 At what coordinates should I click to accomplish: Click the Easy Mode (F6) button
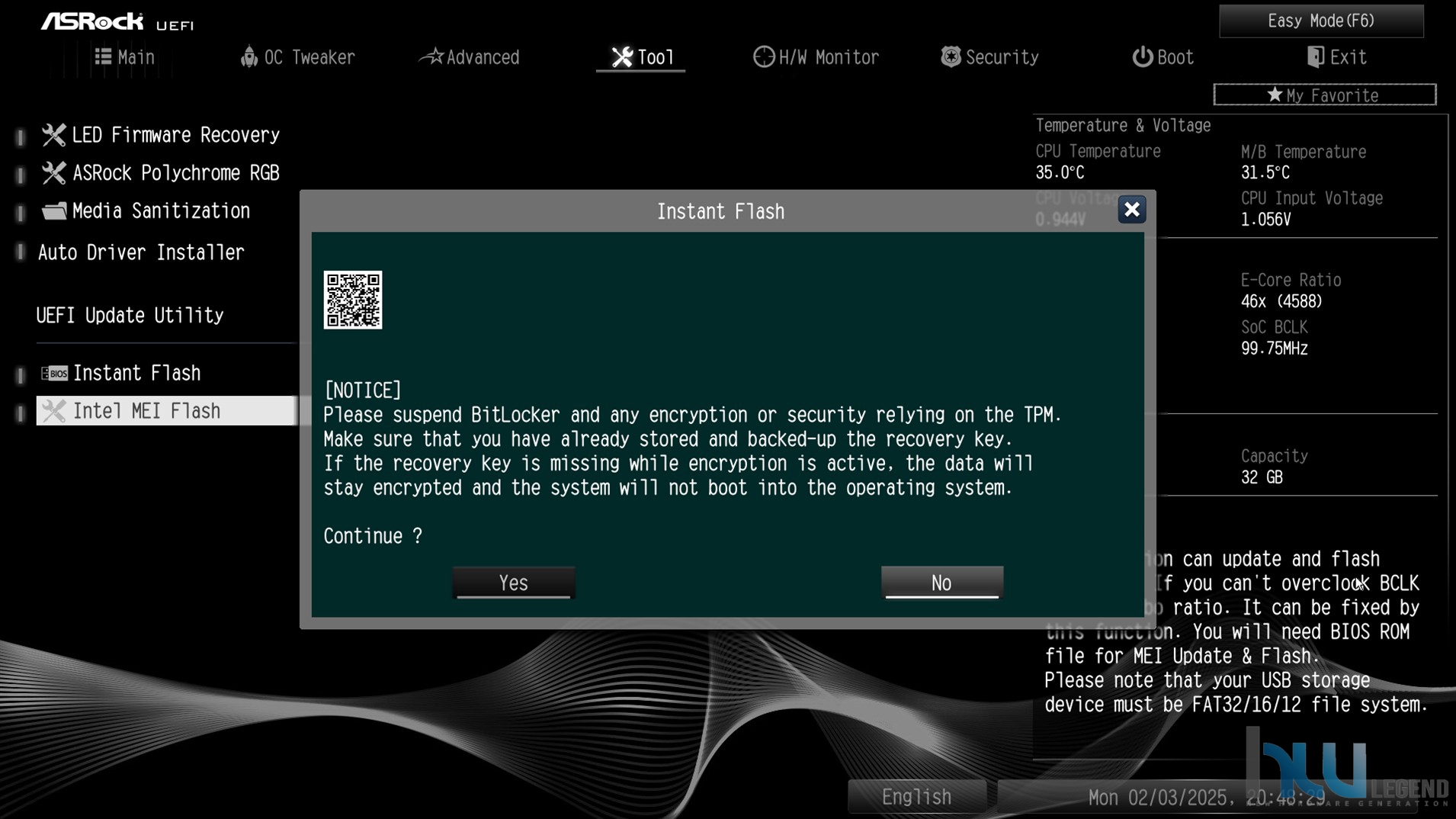pyautogui.click(x=1321, y=21)
